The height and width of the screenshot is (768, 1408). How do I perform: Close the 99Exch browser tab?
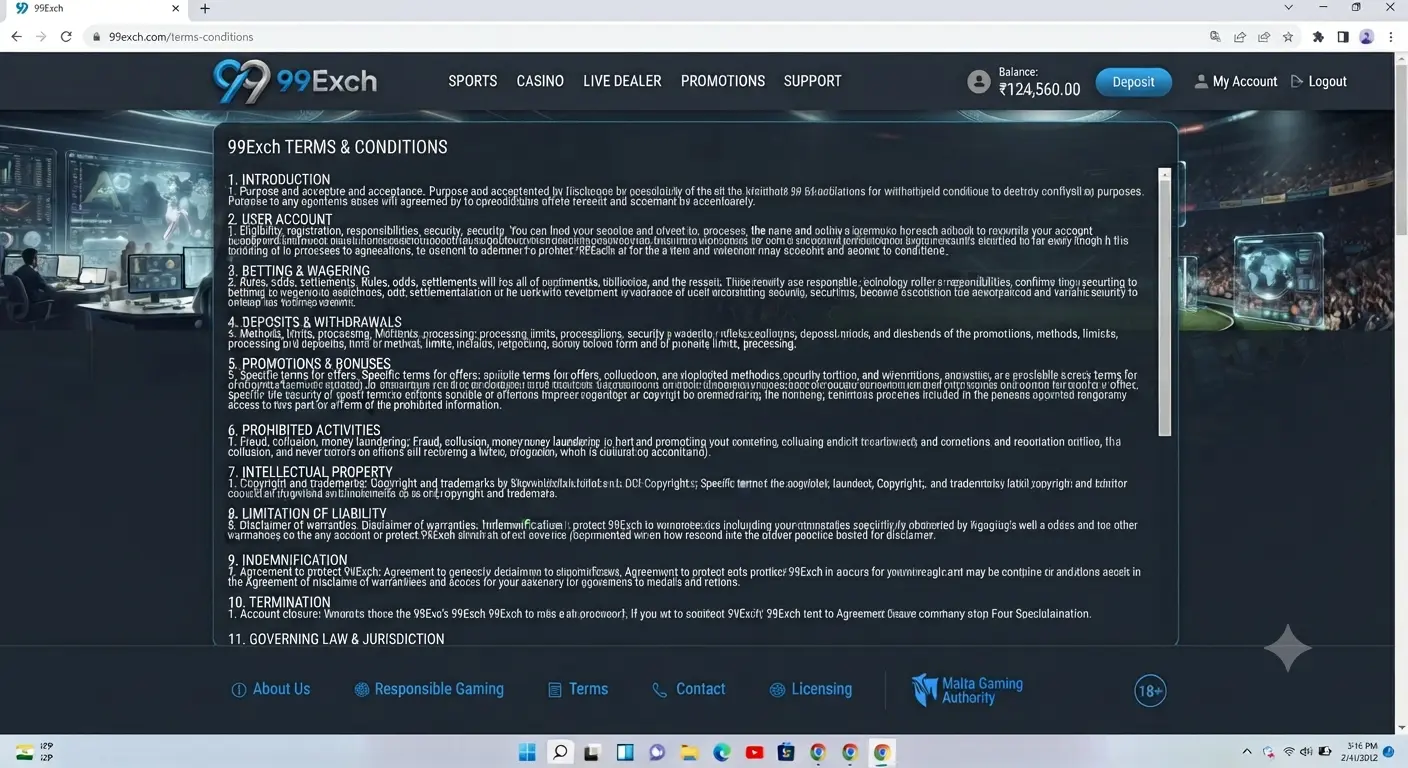[176, 8]
